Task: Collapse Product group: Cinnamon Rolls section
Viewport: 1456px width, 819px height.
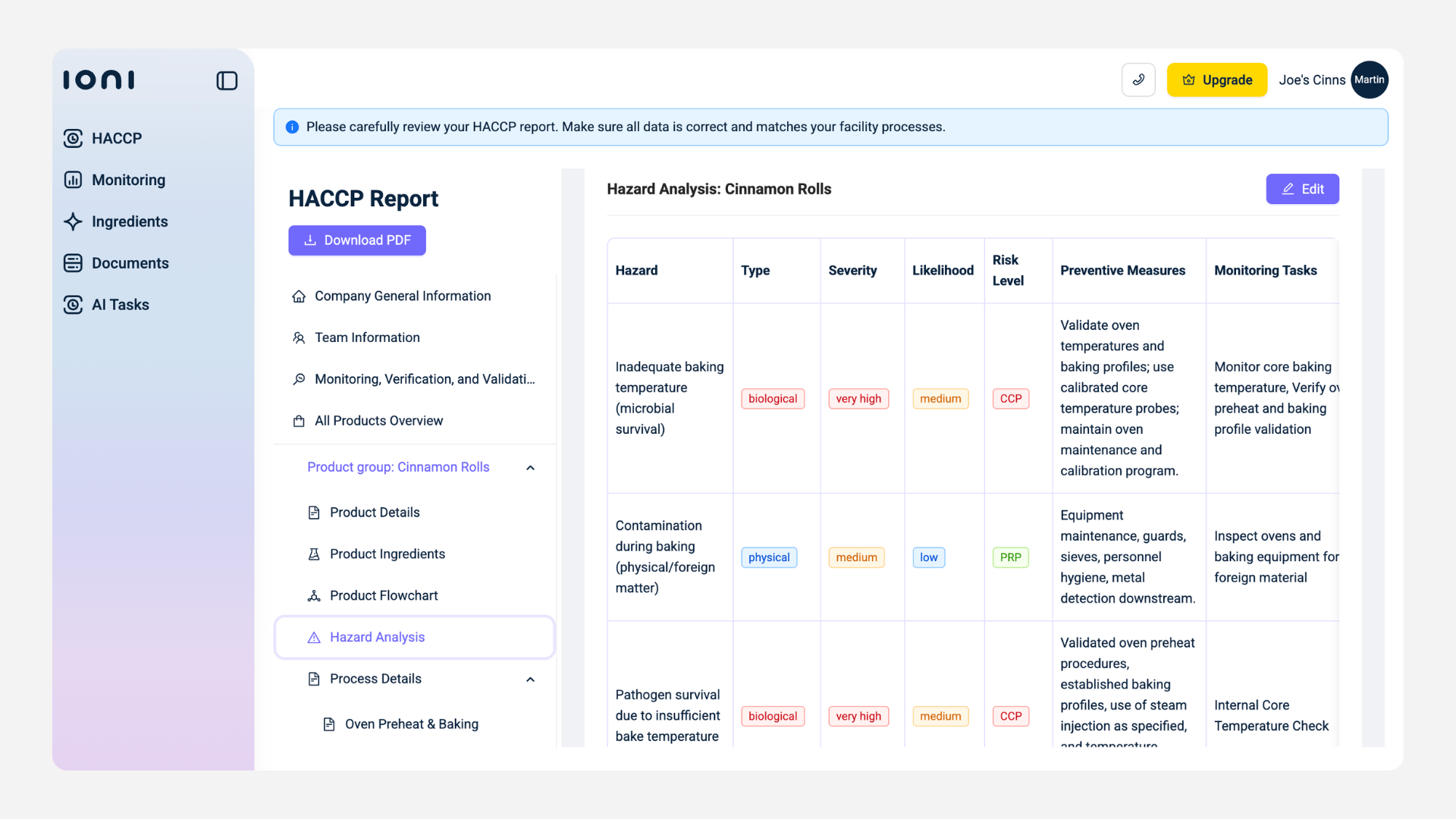Action: point(530,468)
